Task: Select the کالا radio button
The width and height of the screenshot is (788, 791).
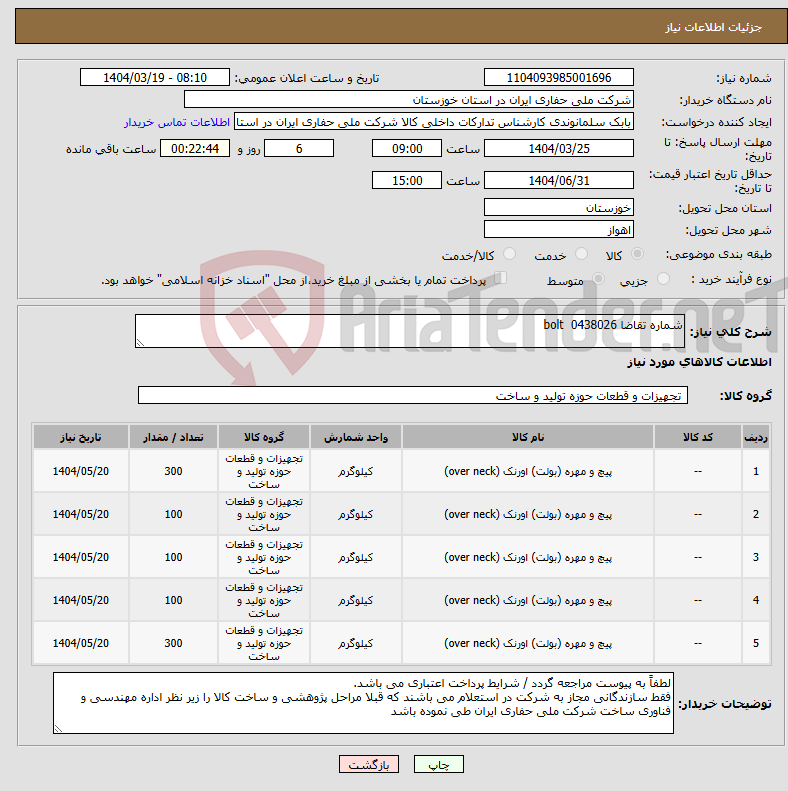Action: coord(638,254)
